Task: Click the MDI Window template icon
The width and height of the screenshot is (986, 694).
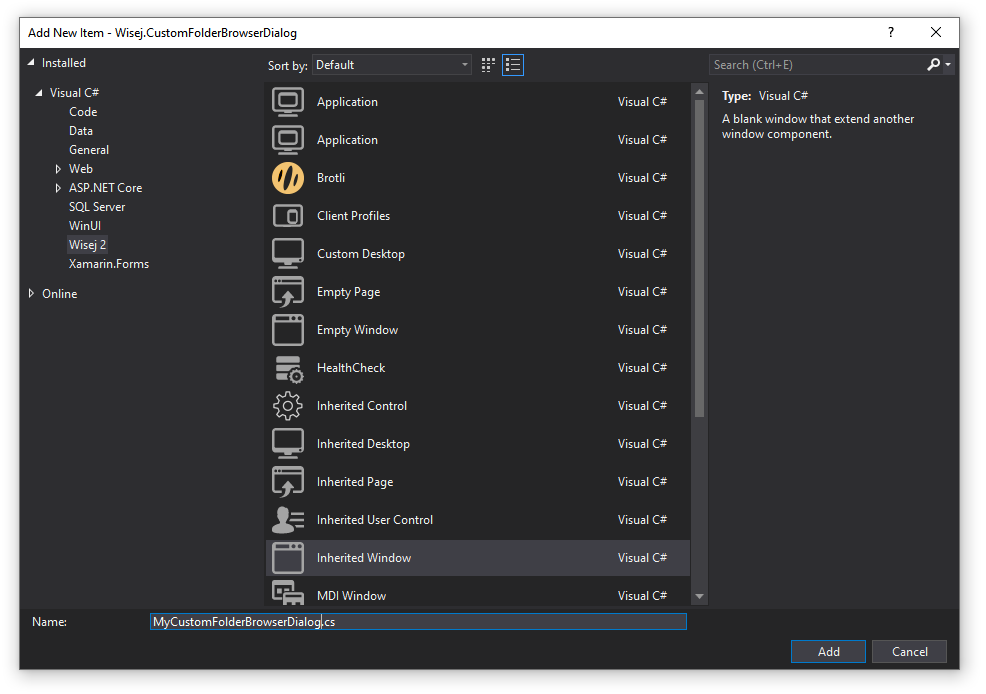Action: pos(288,593)
